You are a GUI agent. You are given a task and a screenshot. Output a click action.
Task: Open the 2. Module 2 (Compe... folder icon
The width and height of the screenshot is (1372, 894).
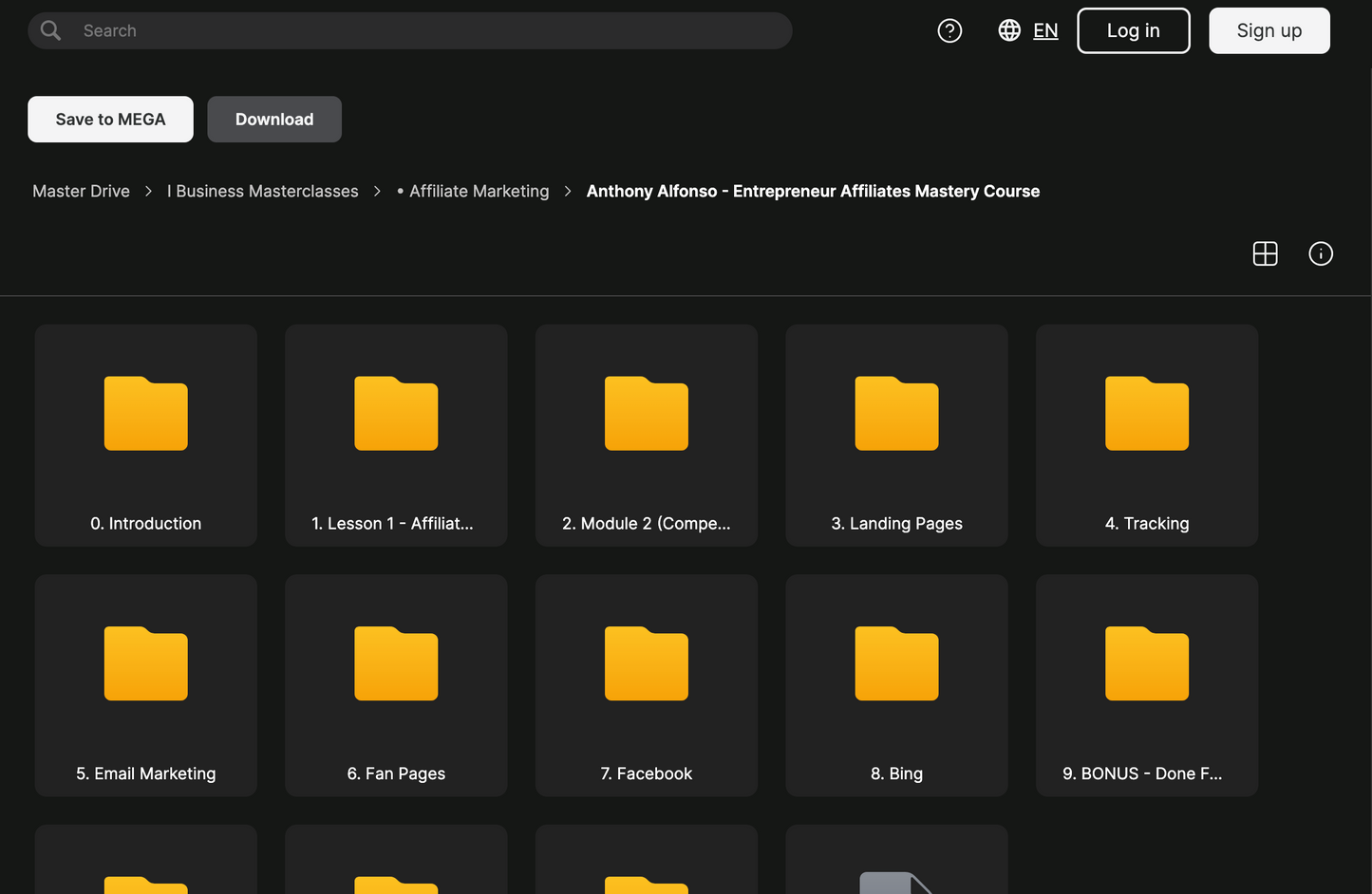pos(647,413)
